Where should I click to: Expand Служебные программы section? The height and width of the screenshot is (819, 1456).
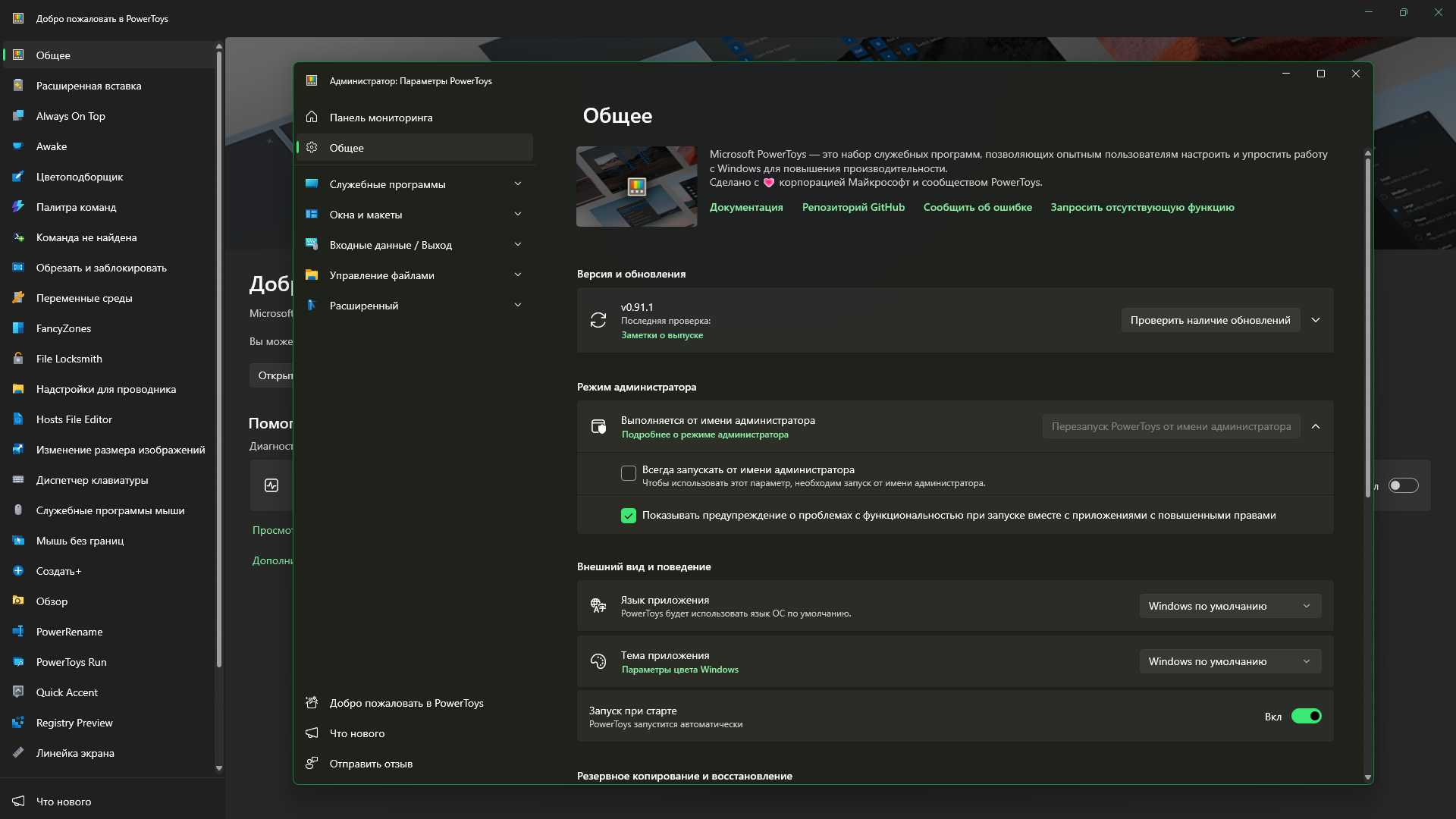point(518,184)
